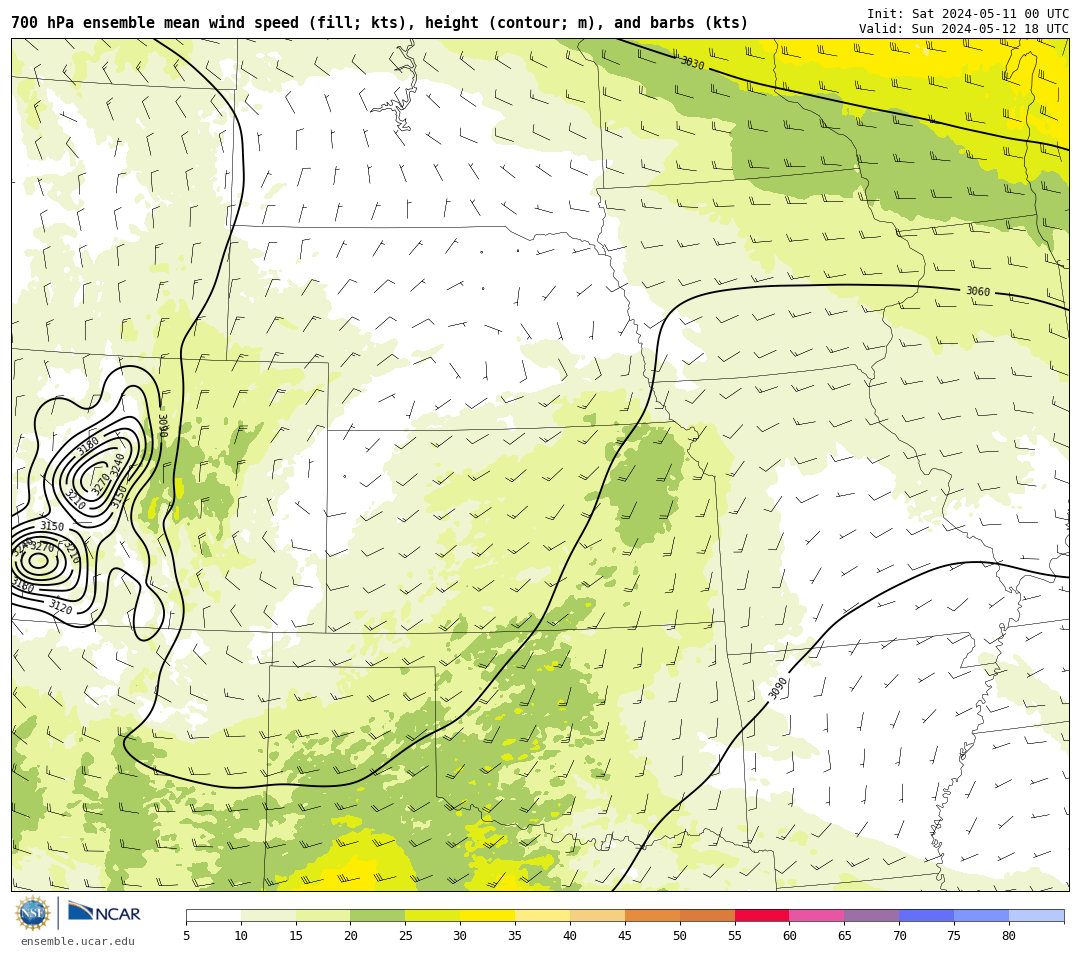Select the purple 65-70 kts swatch
The height and width of the screenshot is (954, 1080).
point(872,915)
